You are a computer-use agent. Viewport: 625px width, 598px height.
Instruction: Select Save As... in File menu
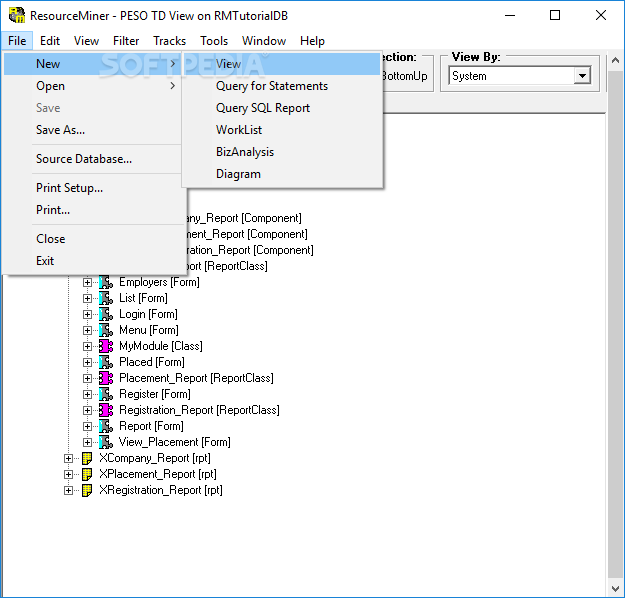click(92, 130)
